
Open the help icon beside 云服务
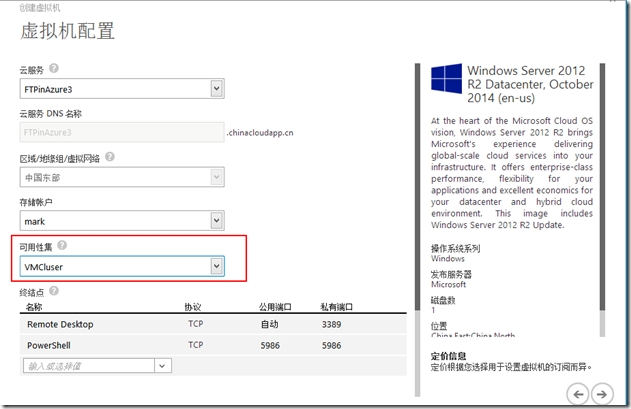[54, 68]
